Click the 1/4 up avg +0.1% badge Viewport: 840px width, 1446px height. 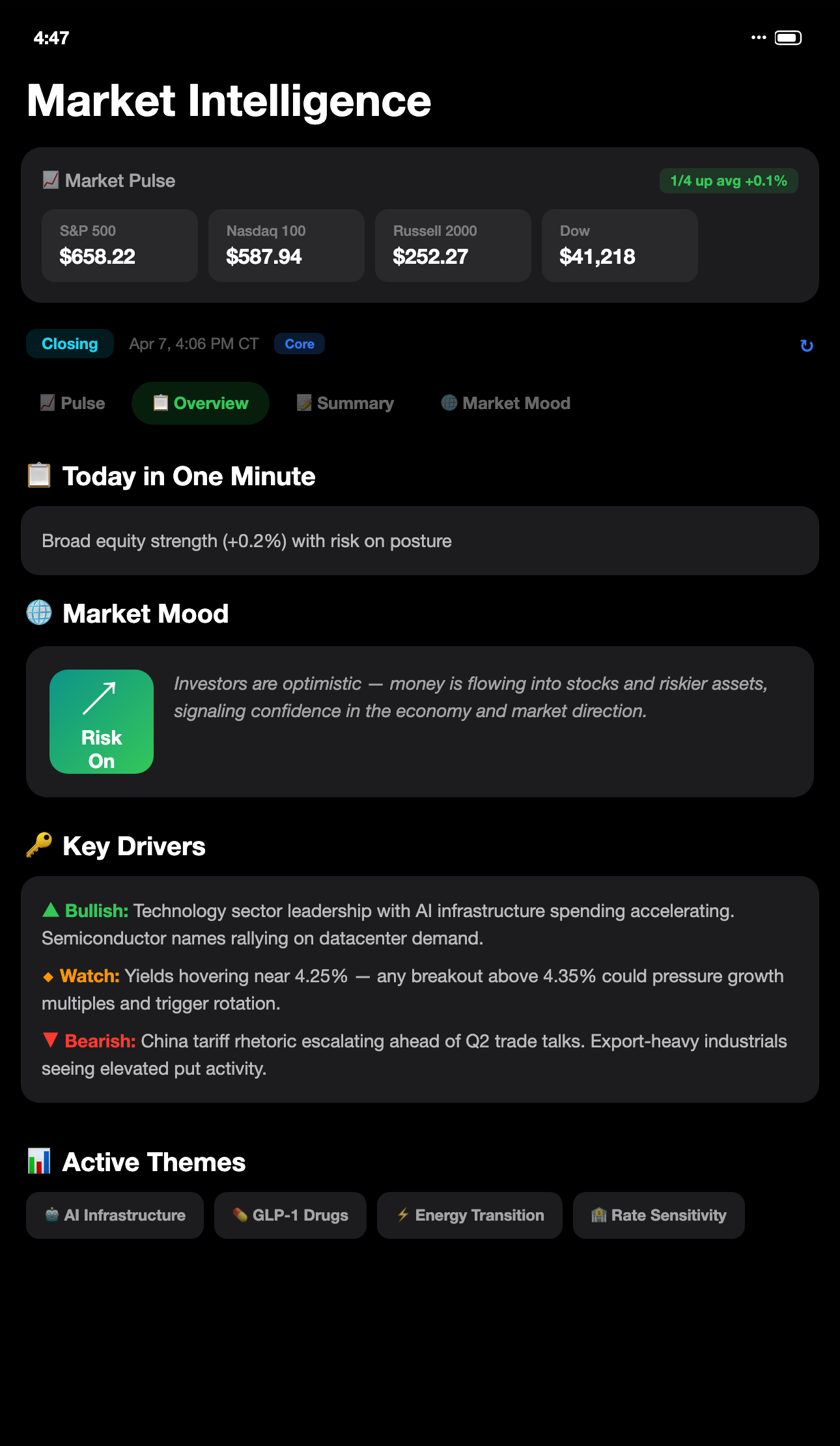[x=728, y=180]
